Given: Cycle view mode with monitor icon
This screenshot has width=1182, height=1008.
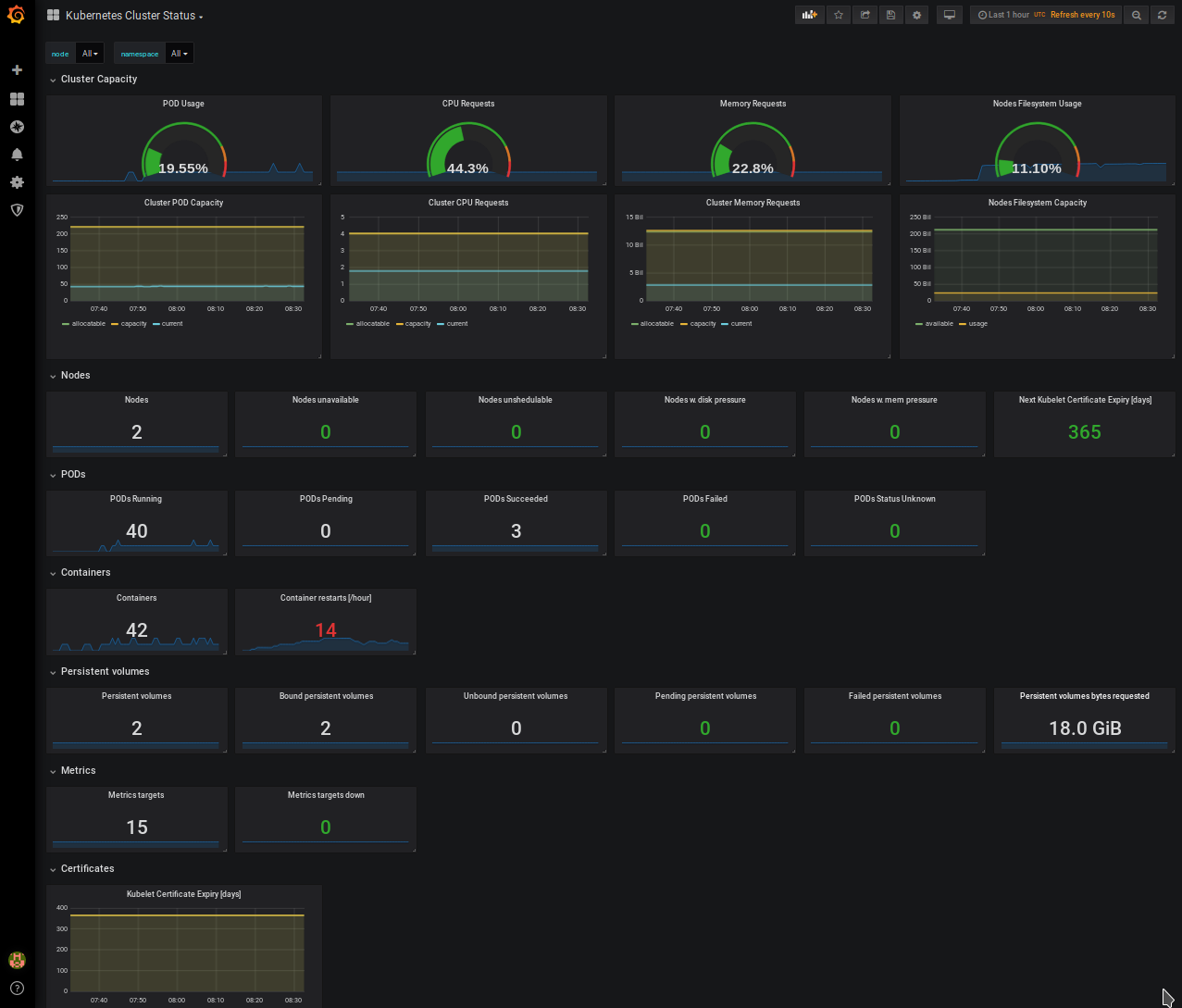Looking at the screenshot, I should 949,15.
